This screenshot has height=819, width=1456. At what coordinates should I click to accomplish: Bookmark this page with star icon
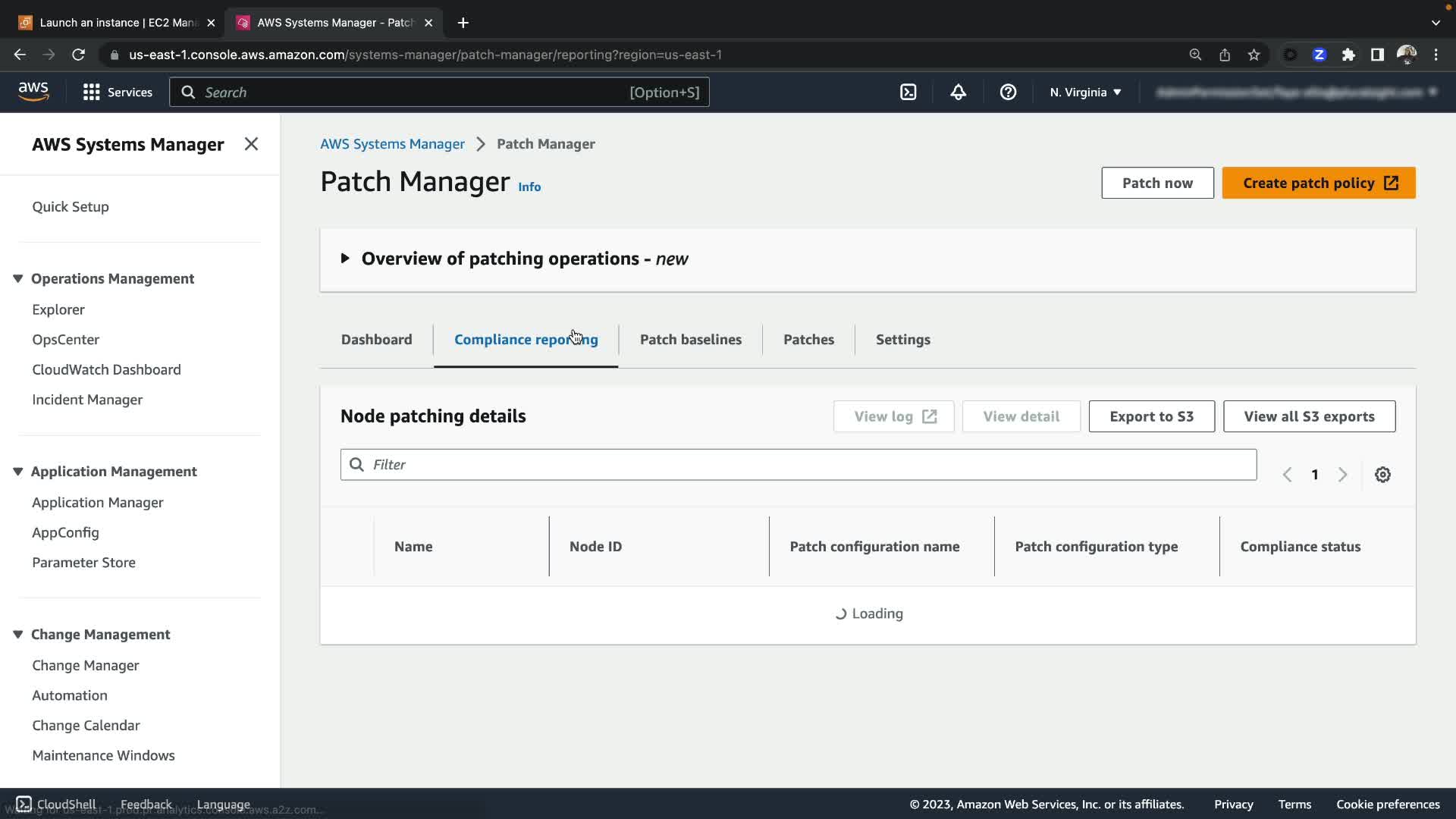click(1254, 55)
